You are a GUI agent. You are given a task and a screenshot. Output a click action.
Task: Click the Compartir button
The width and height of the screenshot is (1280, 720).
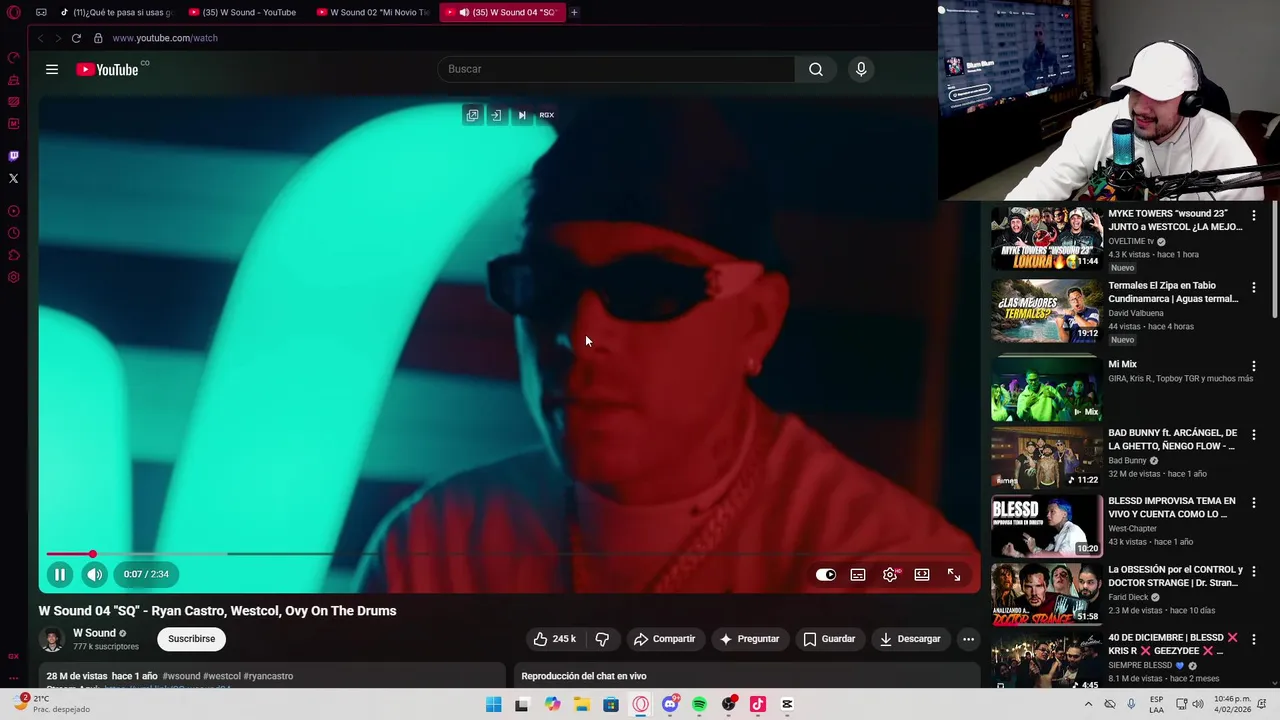click(665, 639)
